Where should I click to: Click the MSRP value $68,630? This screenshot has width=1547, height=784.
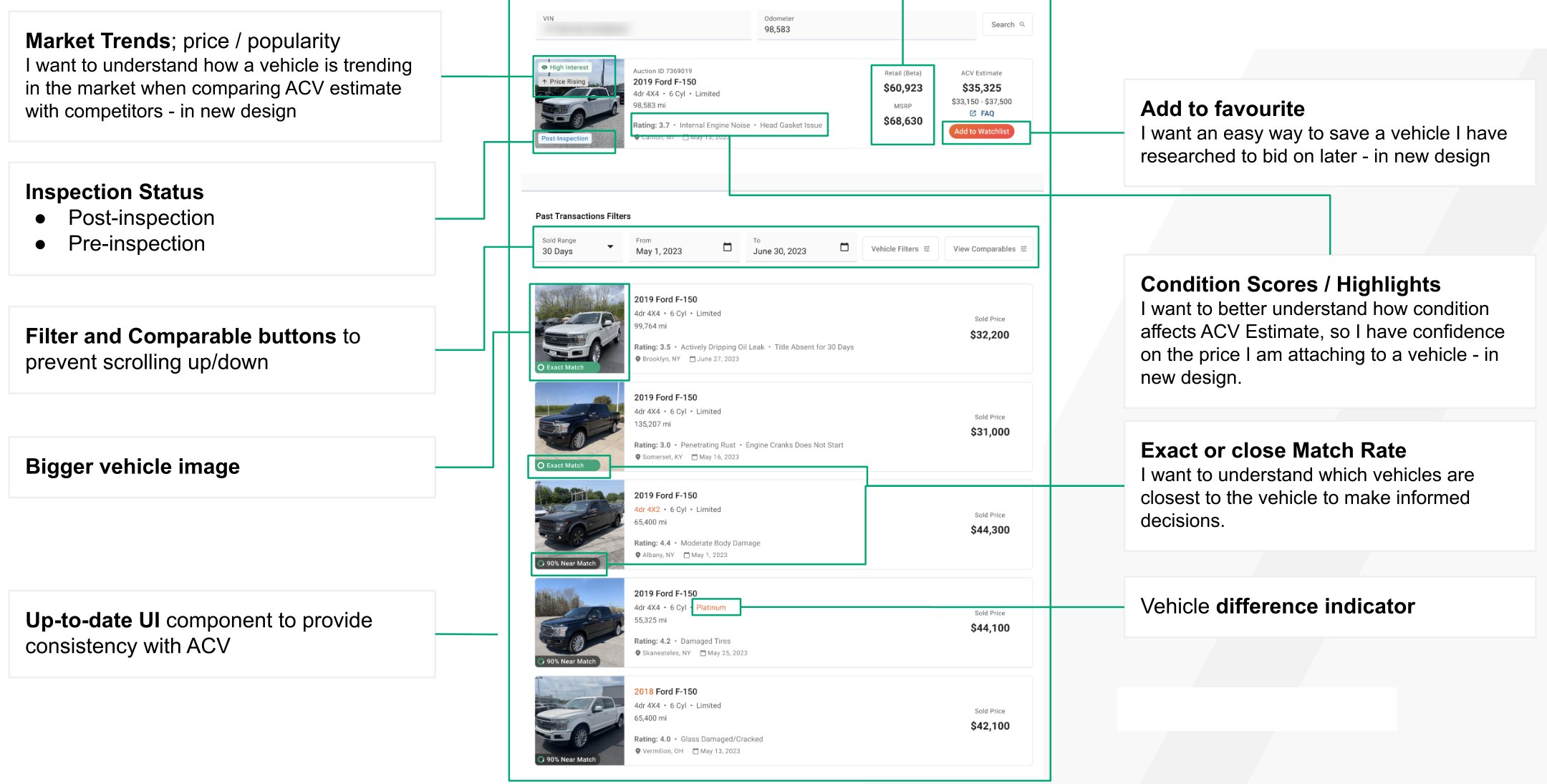tap(902, 121)
